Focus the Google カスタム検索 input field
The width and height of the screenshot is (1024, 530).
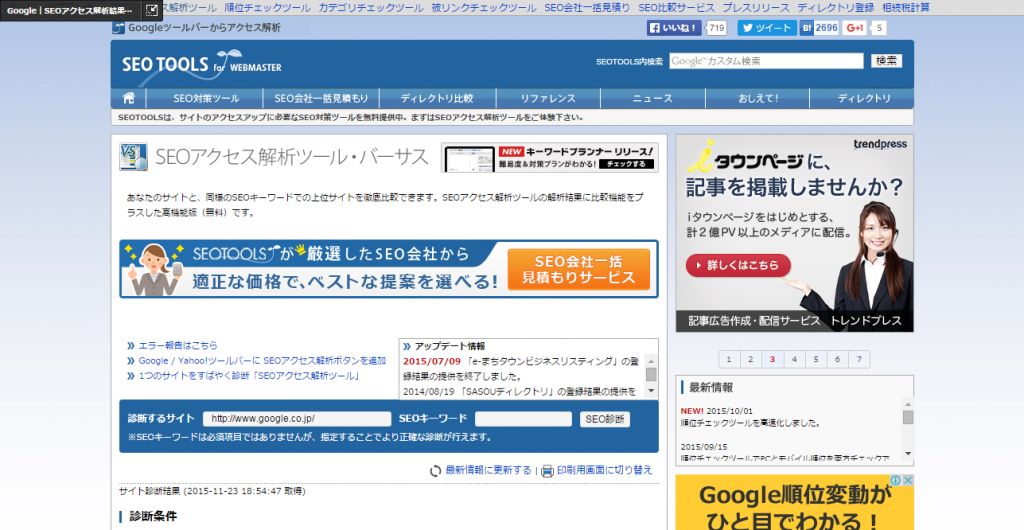766,61
